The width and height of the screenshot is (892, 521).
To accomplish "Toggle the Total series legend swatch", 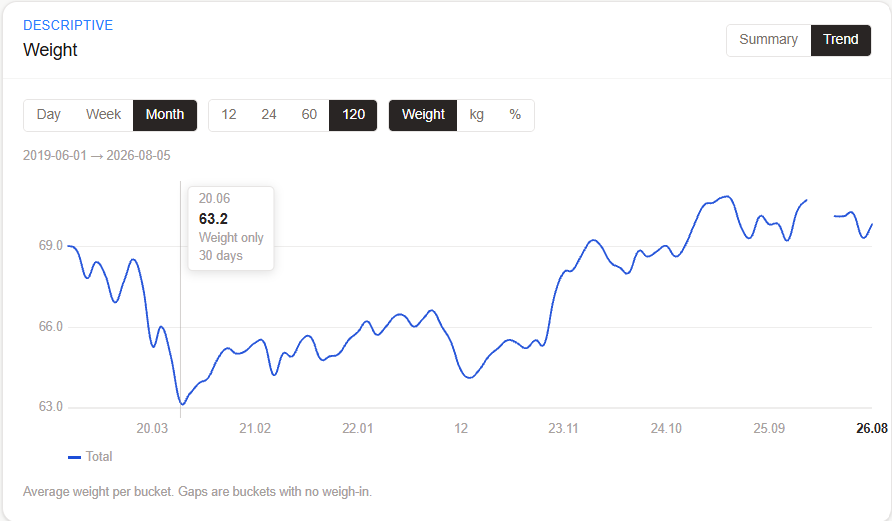I will [75, 457].
